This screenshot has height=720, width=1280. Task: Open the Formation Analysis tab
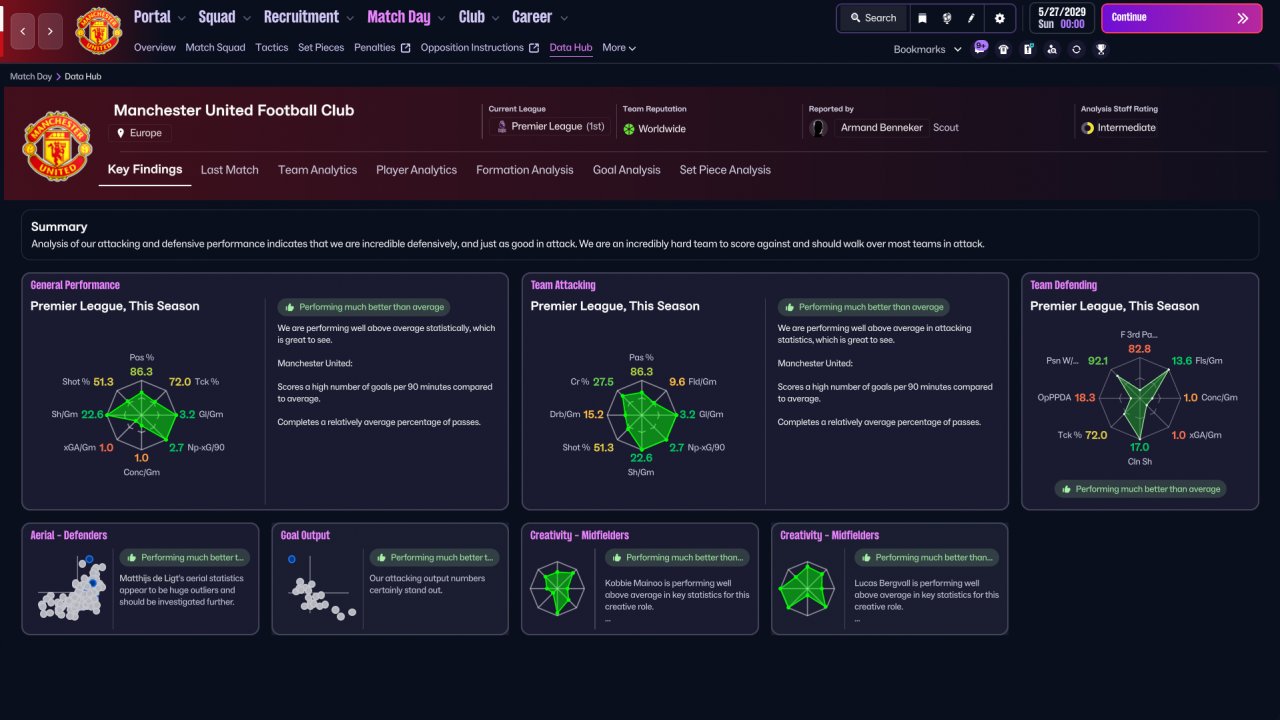[525, 170]
